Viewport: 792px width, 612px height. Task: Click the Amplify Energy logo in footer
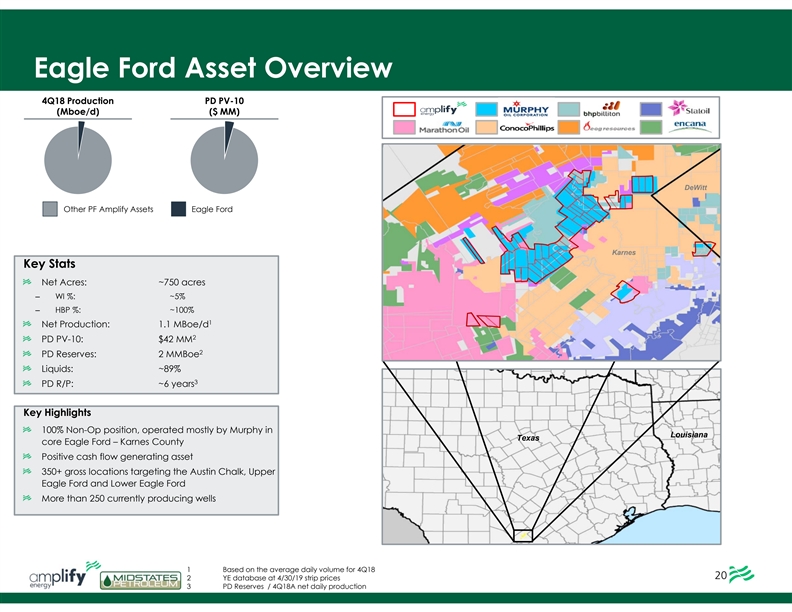point(64,577)
